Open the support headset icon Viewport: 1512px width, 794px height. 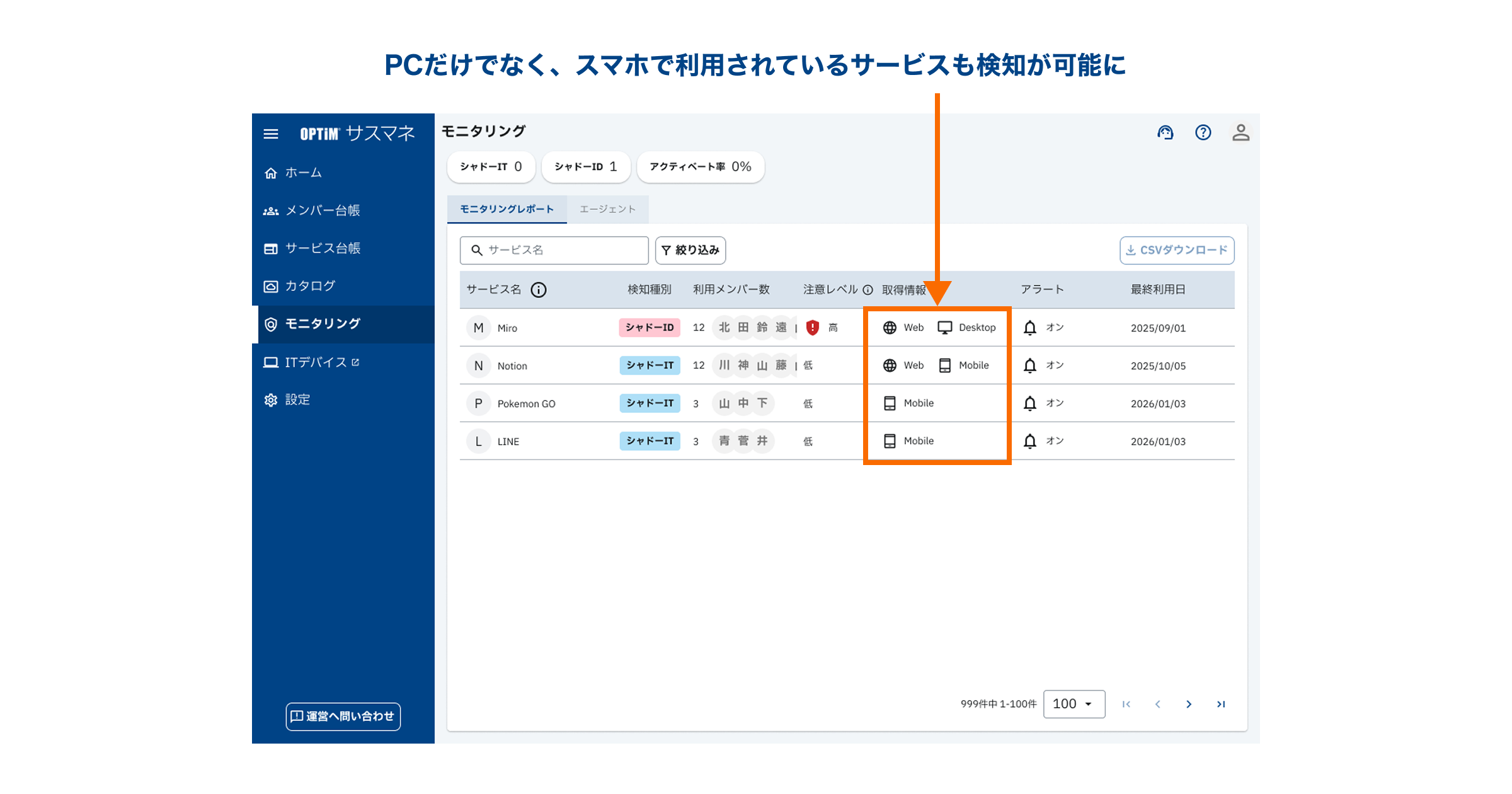click(1165, 132)
